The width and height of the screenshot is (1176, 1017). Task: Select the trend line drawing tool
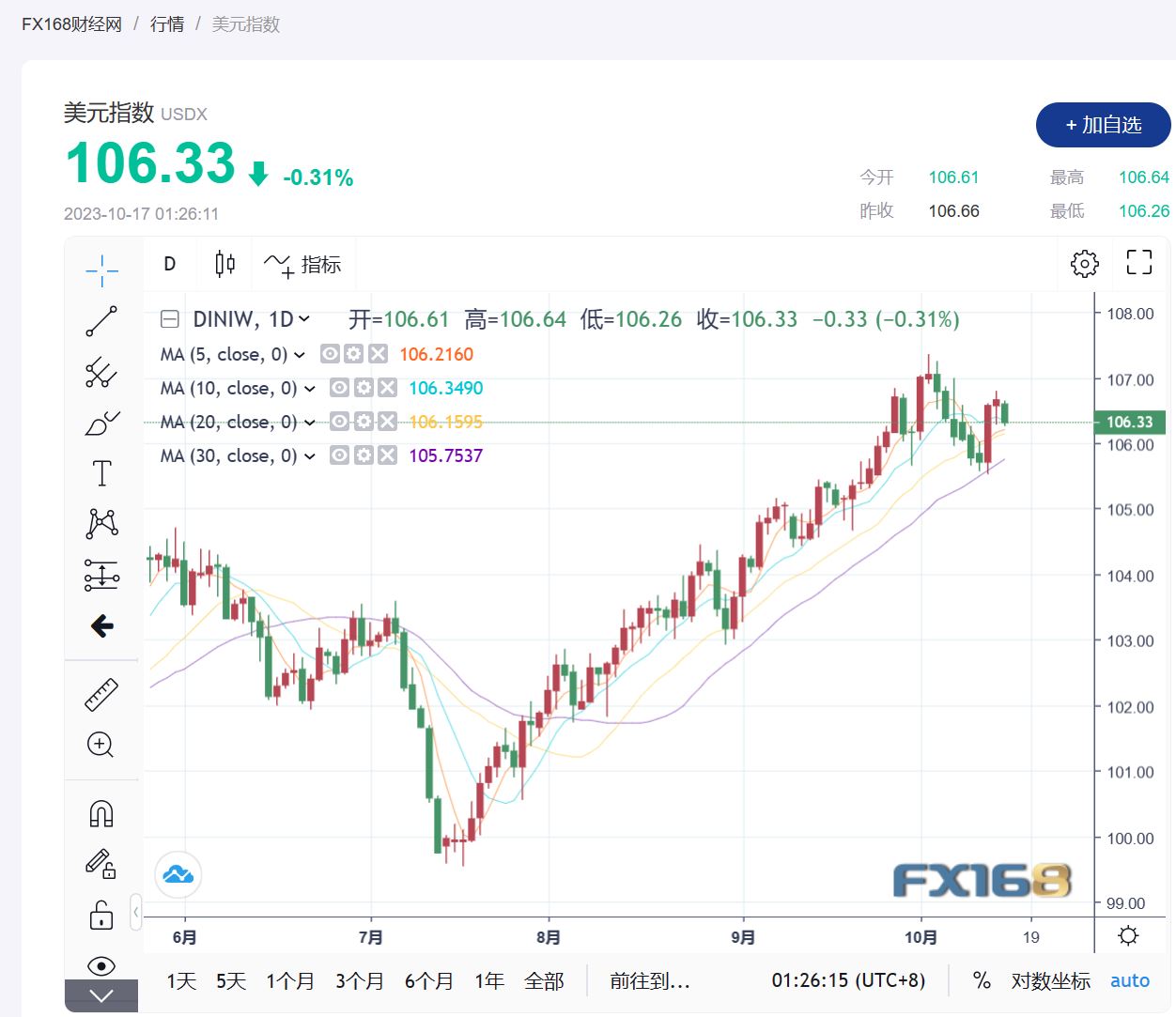pyautogui.click(x=101, y=321)
